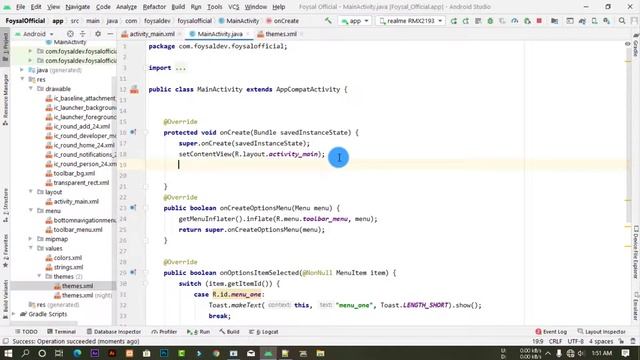Open the VCS menu
This screenshot has width=640, height=360.
[x=233, y=7]
